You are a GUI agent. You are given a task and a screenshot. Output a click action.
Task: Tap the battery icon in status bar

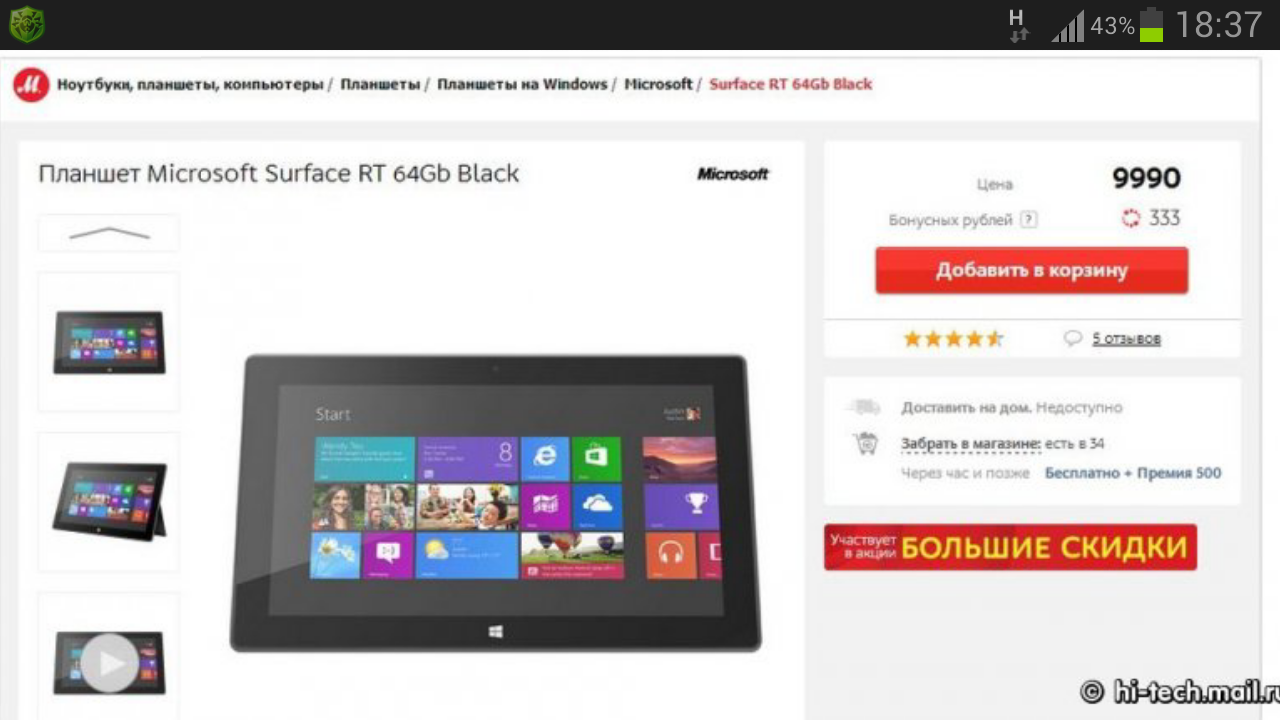[1152, 25]
